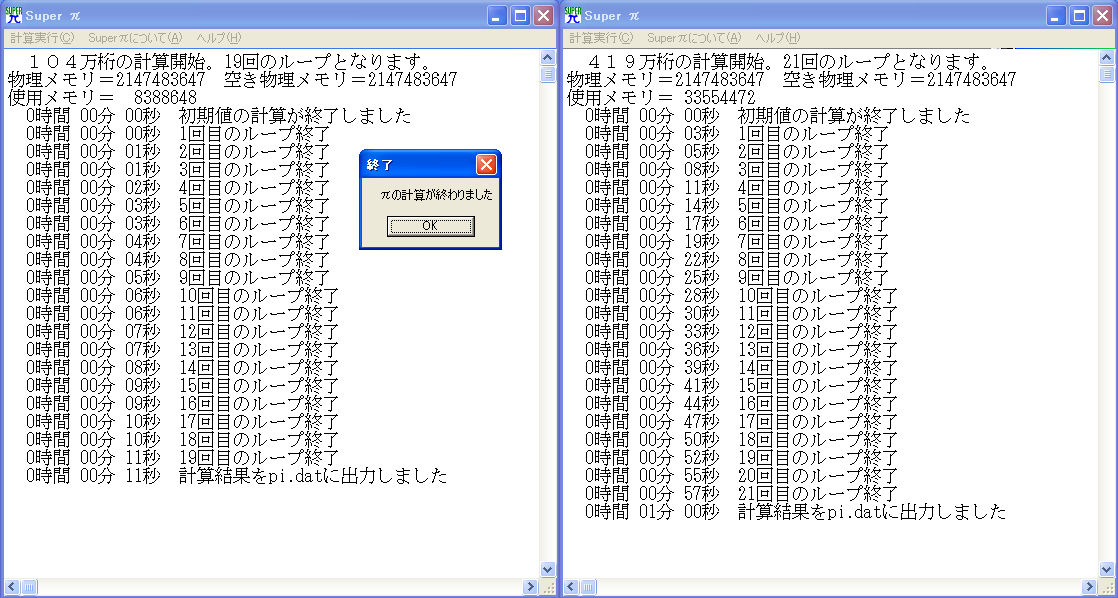1118x598 pixels.
Task: Click the Super π icon in left window title bar
Action: tap(13, 15)
